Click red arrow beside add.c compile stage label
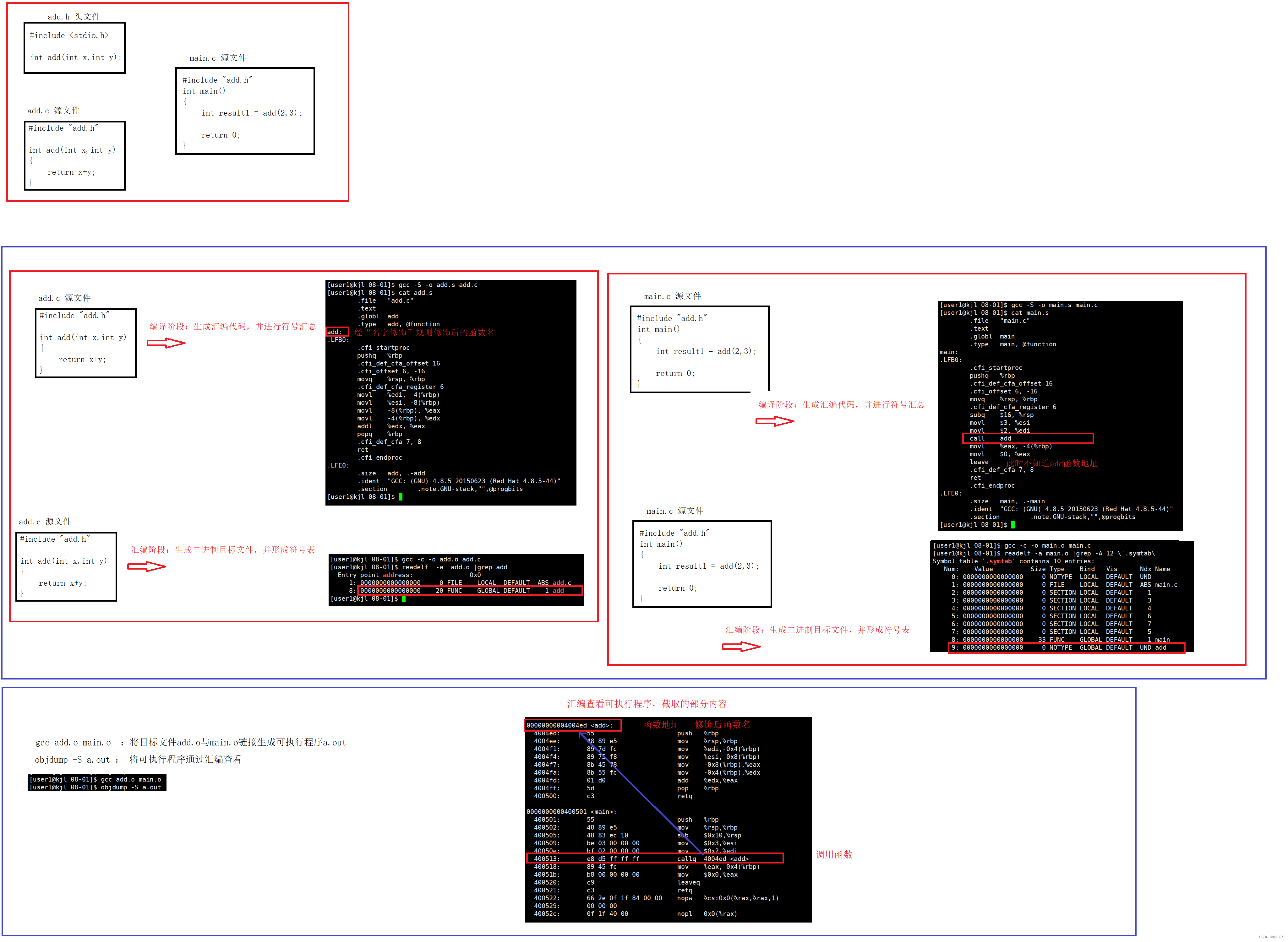 166,343
